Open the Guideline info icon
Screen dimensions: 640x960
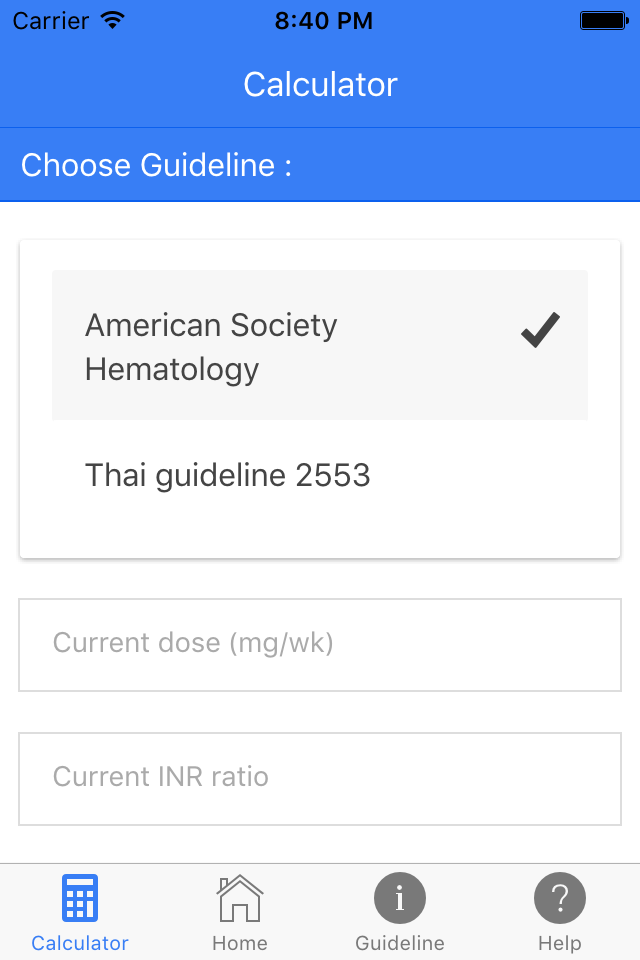(400, 898)
